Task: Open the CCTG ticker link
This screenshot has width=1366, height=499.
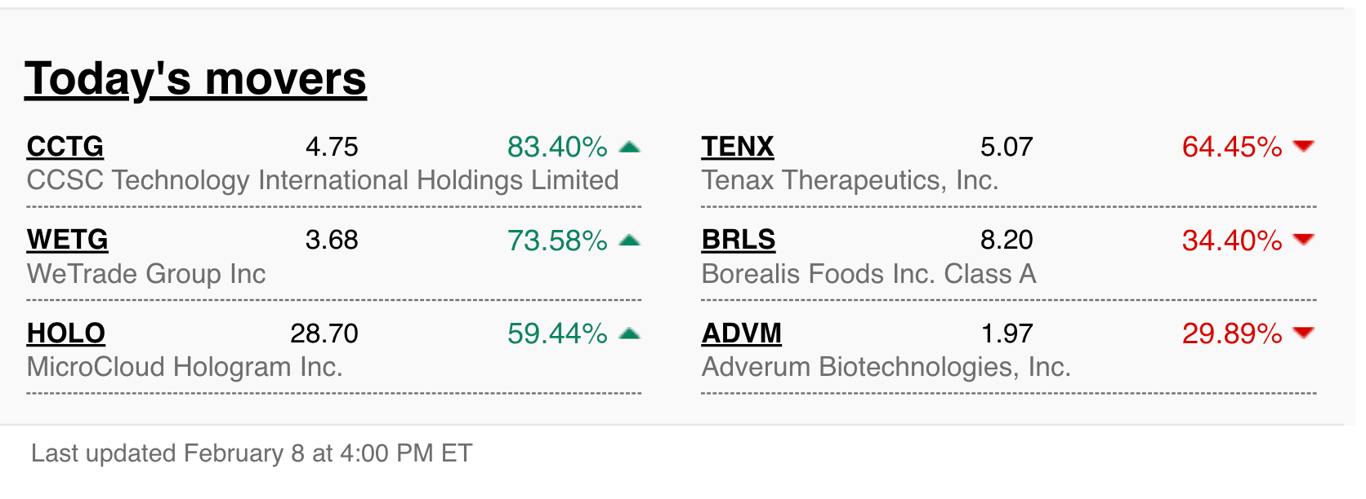Action: (x=65, y=147)
